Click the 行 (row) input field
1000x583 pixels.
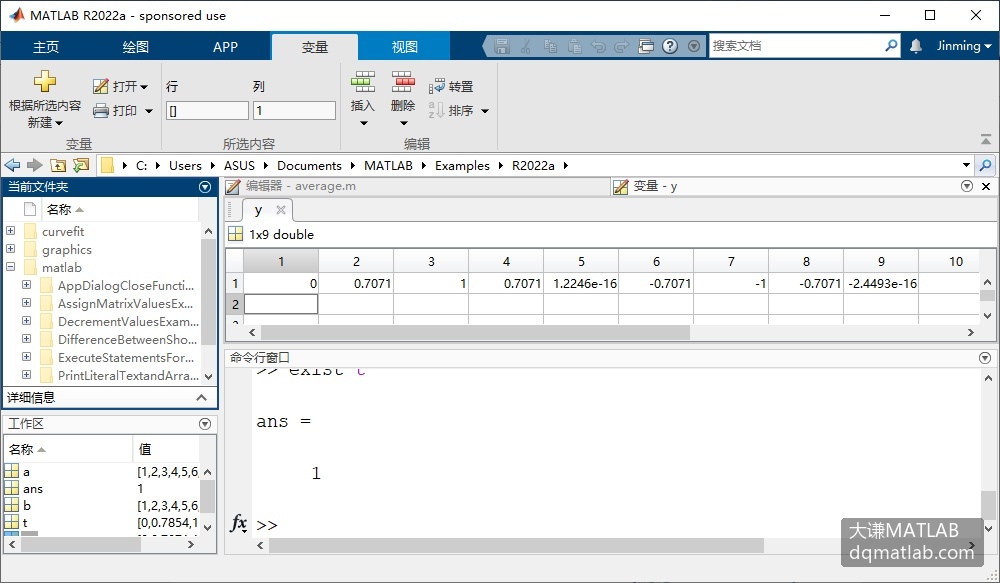tap(207, 110)
